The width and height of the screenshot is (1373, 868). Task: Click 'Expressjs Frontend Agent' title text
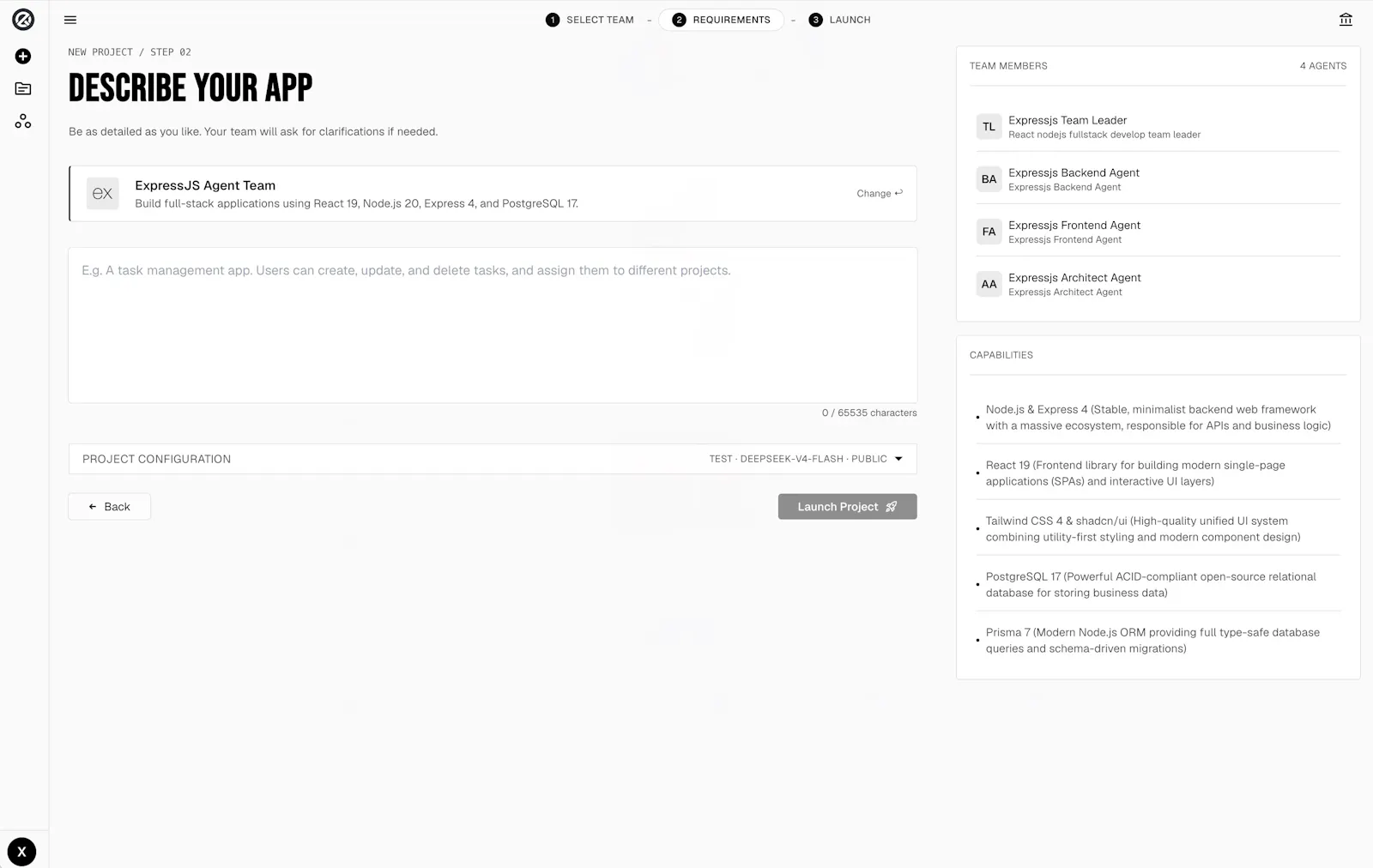[1074, 225]
